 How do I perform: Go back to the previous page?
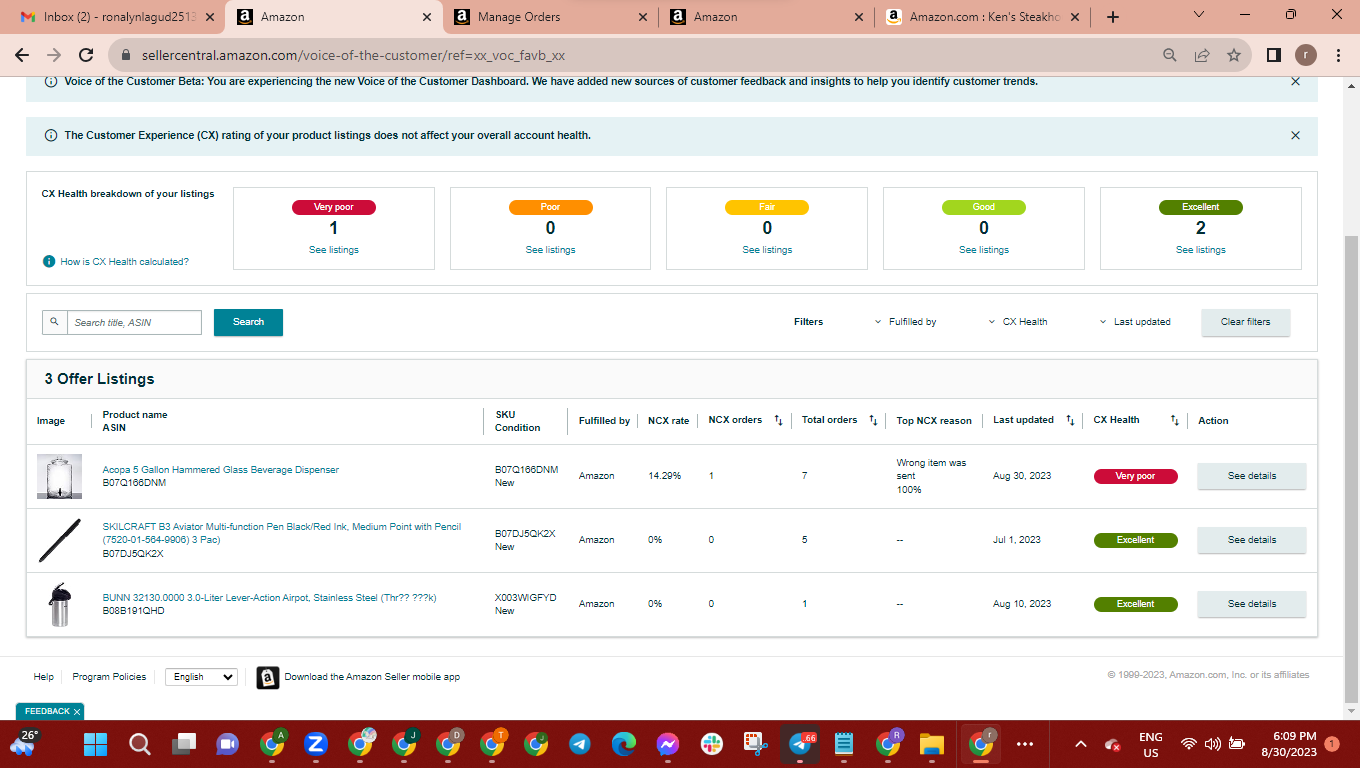(x=22, y=55)
